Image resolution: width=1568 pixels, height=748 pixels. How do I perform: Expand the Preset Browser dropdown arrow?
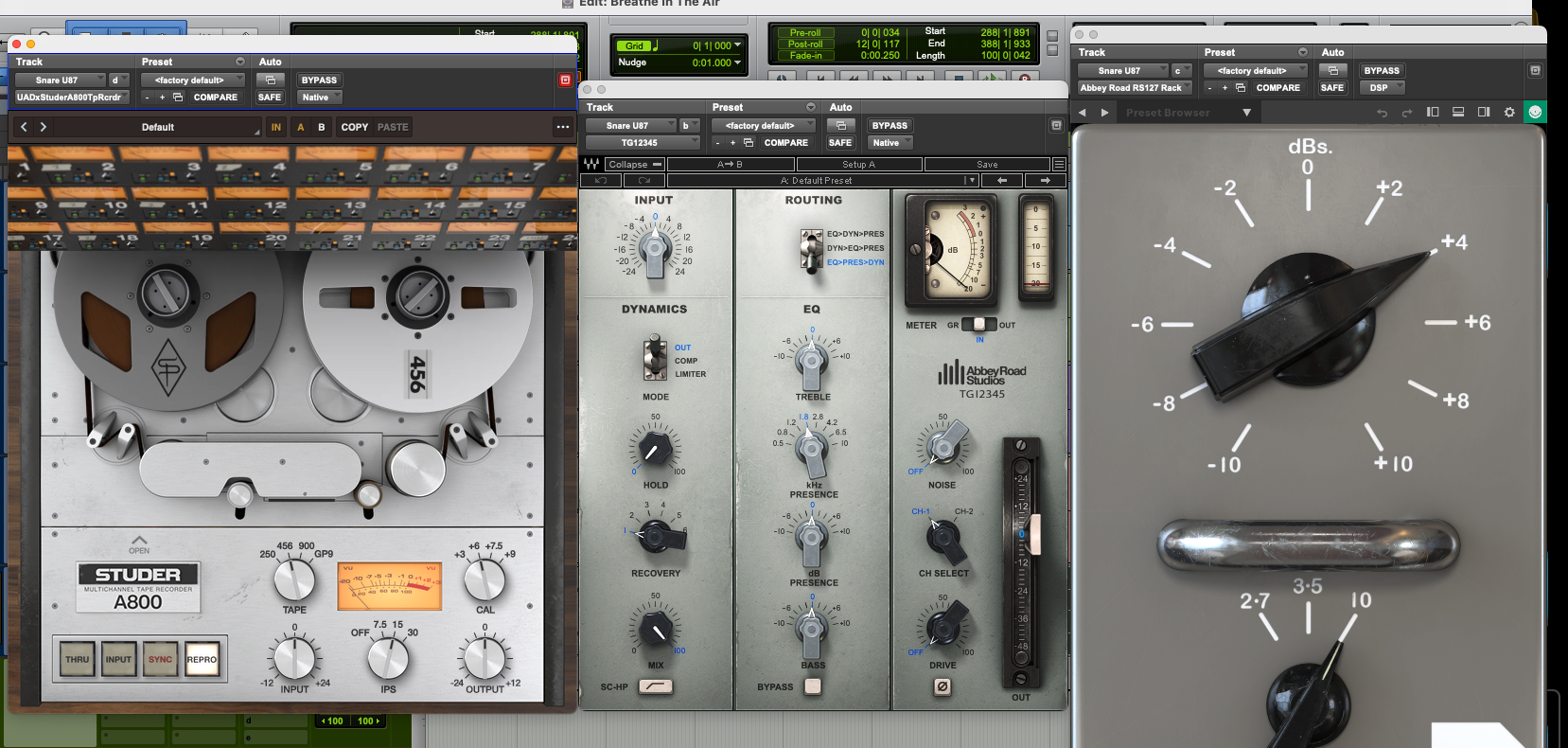1246,113
